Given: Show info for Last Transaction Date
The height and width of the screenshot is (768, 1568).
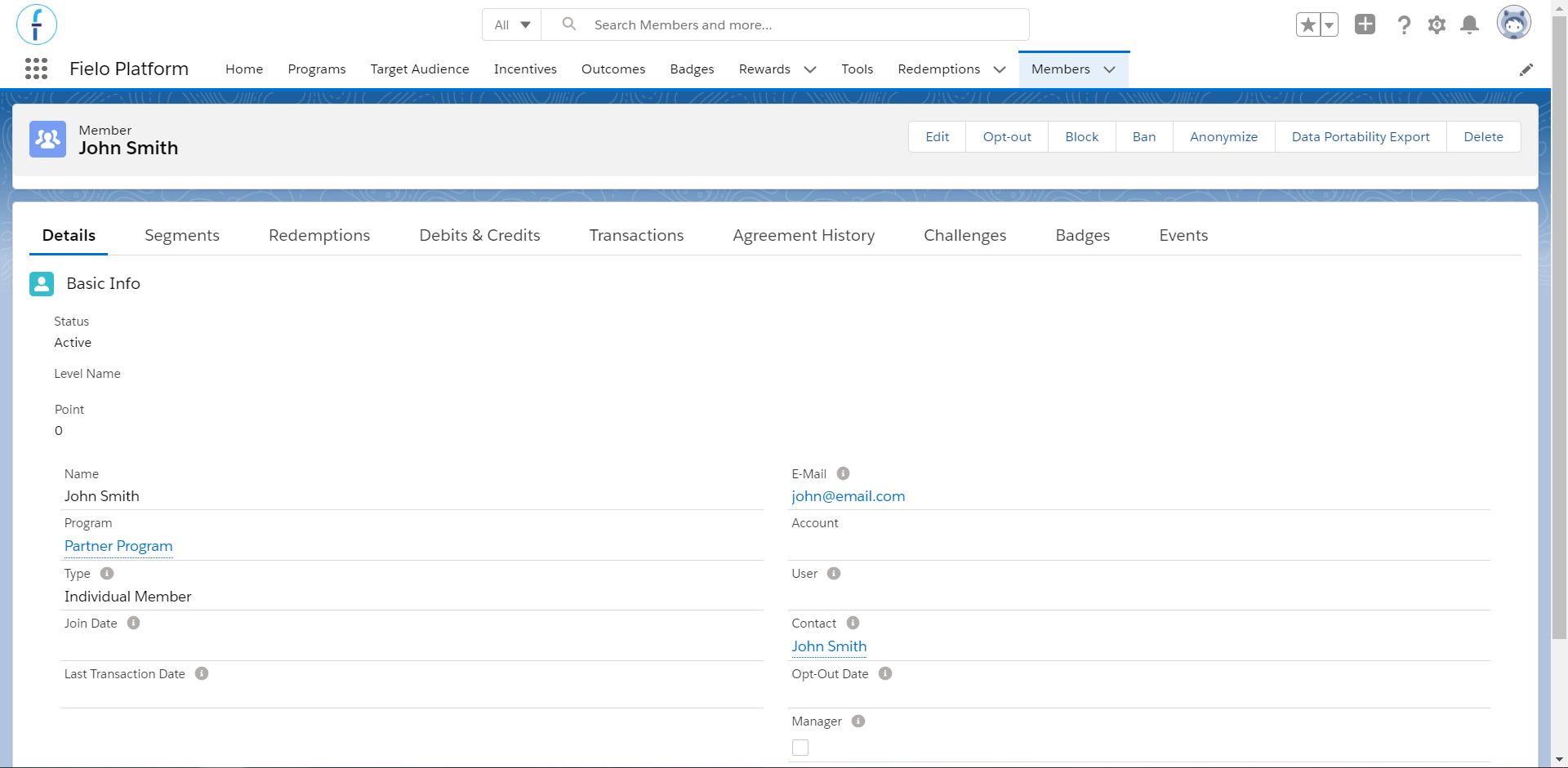Looking at the screenshot, I should [202, 673].
